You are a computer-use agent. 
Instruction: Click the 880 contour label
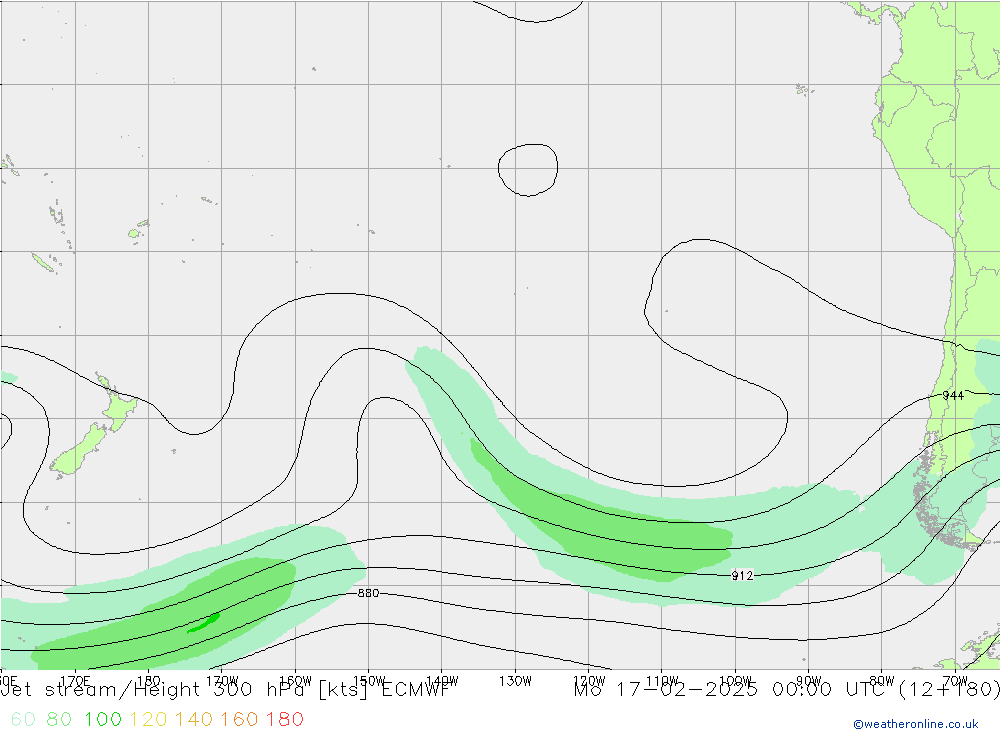[368, 593]
